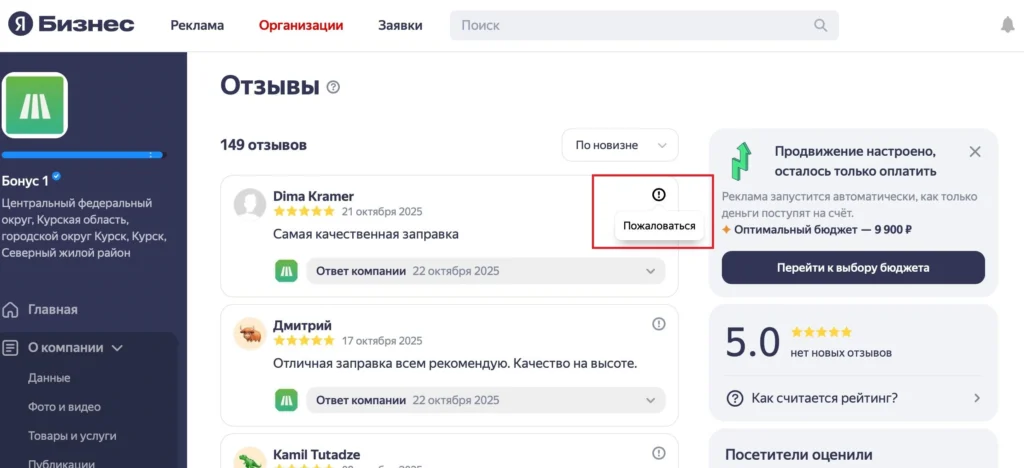Click the green company logo in sidebar
1024x468 pixels.
click(x=35, y=105)
